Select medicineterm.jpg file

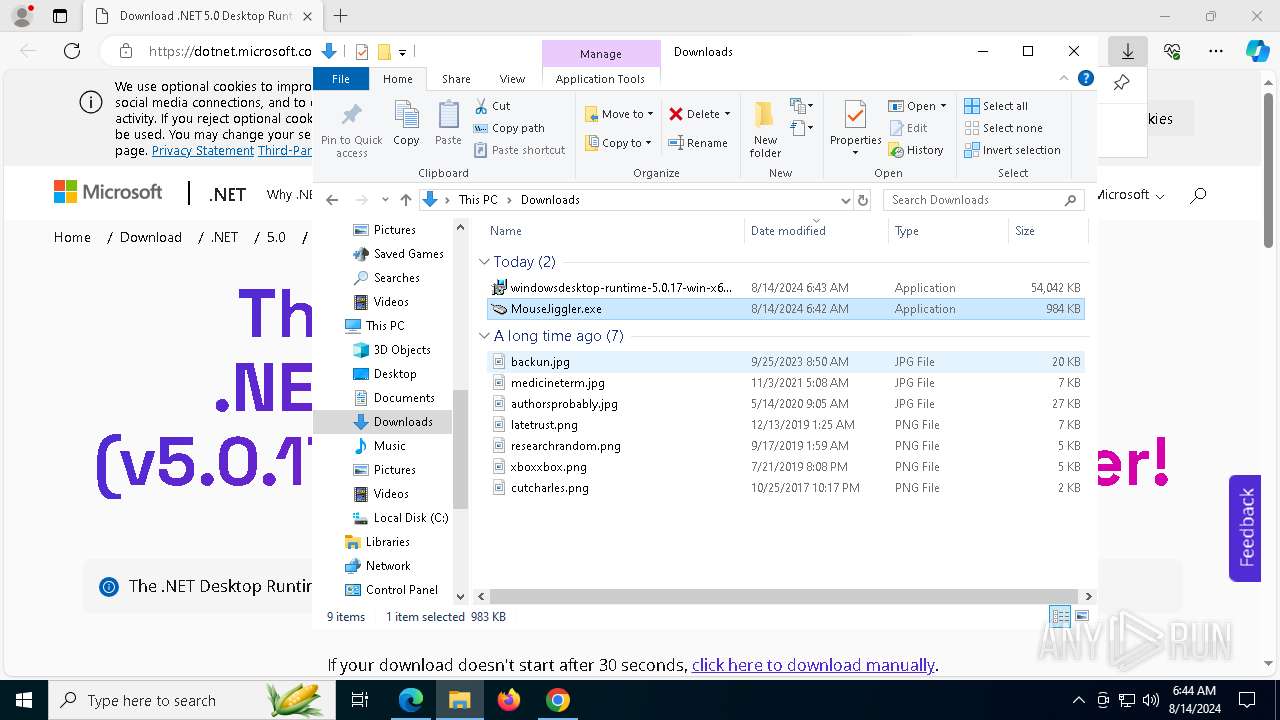pyautogui.click(x=785, y=383)
